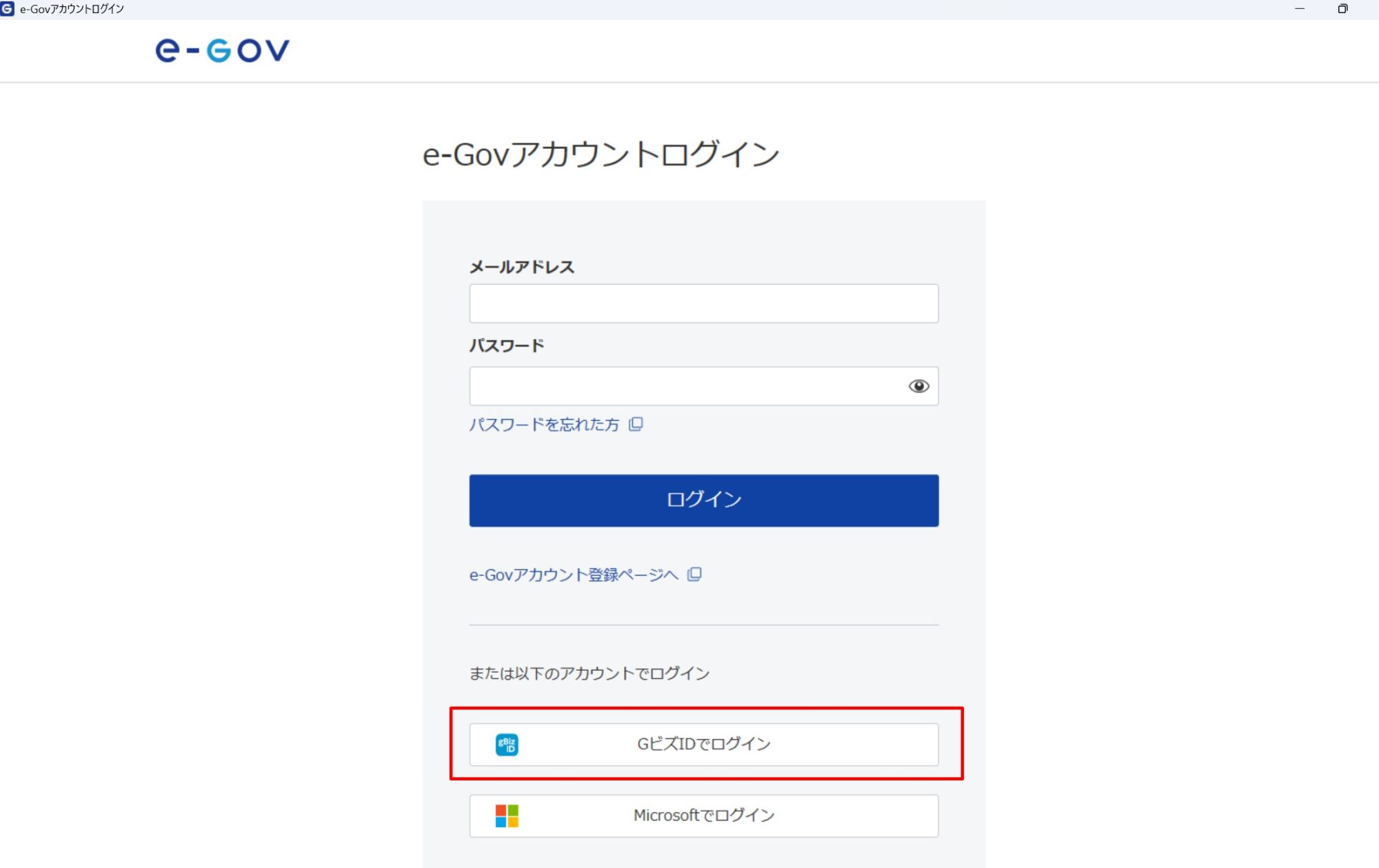Click the メールアドレス field label
The image size is (1379, 868).
522,267
